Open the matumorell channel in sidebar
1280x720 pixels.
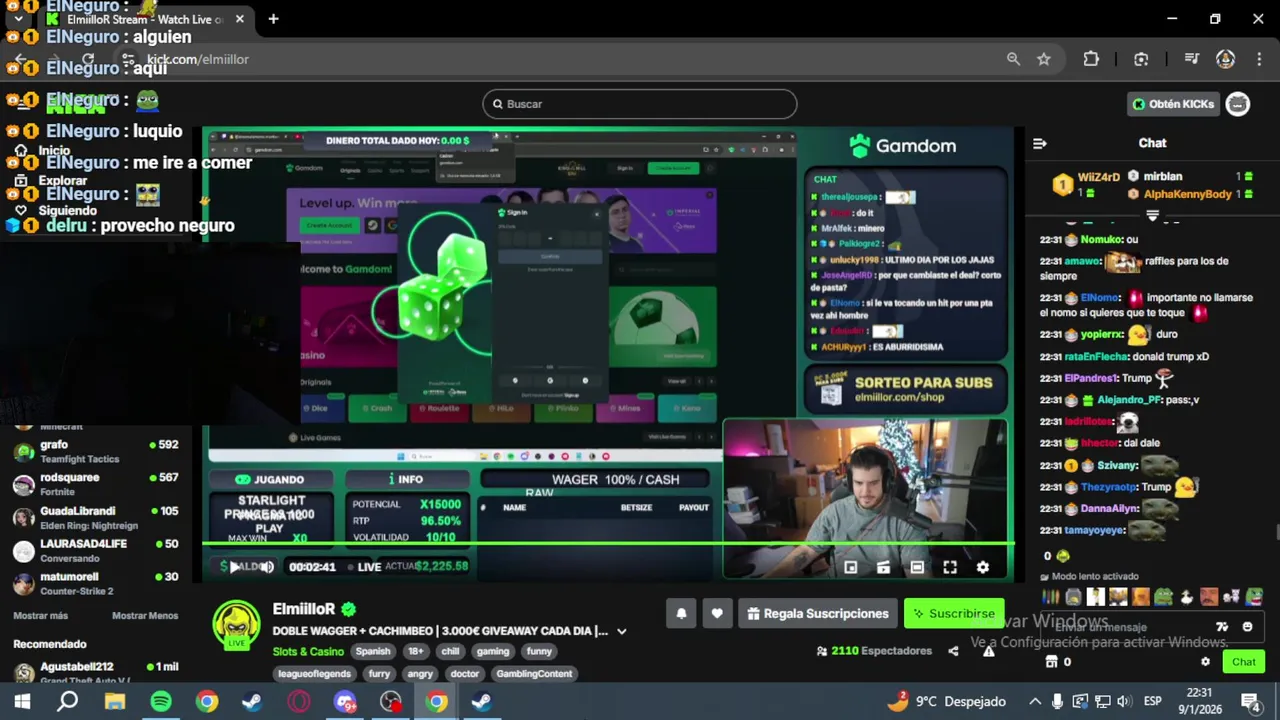click(x=95, y=583)
